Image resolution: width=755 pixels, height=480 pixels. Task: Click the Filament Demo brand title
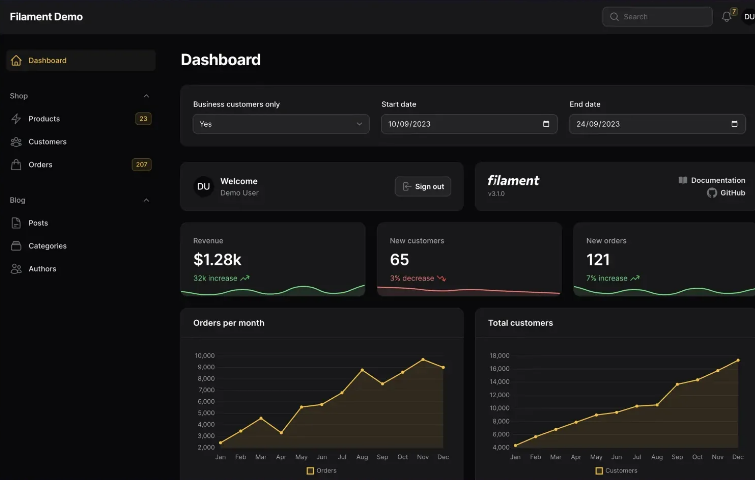(46, 17)
